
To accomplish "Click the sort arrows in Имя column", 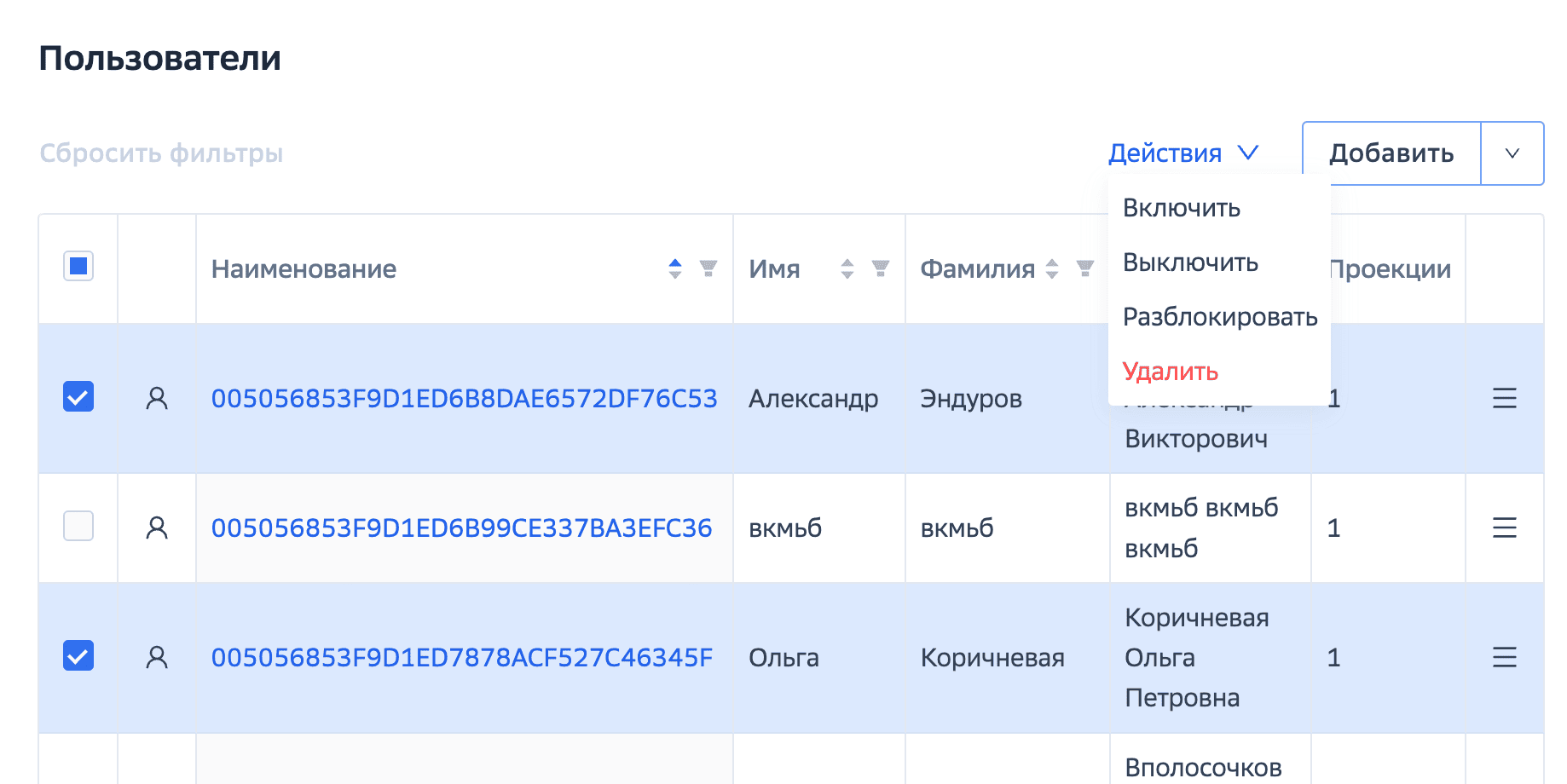I will click(x=847, y=269).
